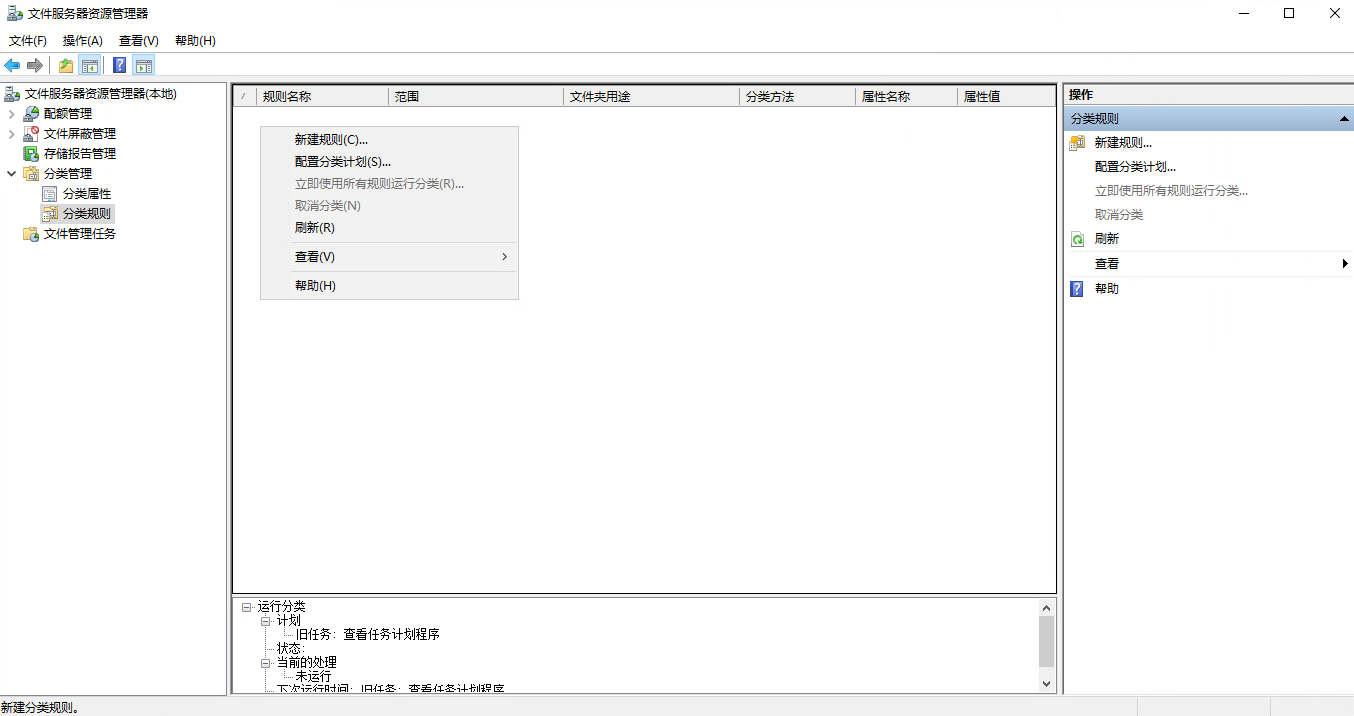Click 配置分类计划... in Actions pane
The image size is (1354, 716).
pos(1135,167)
